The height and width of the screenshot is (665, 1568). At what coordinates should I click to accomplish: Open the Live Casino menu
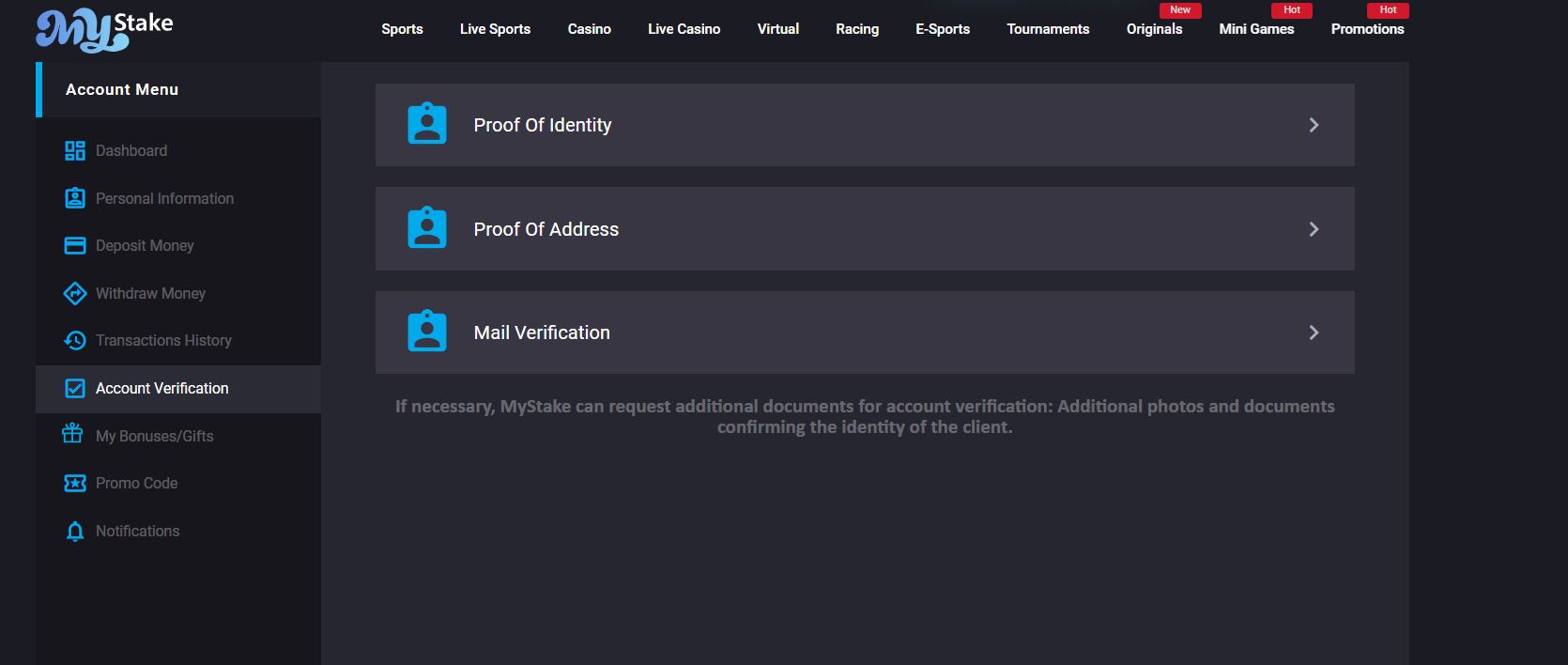click(x=684, y=29)
